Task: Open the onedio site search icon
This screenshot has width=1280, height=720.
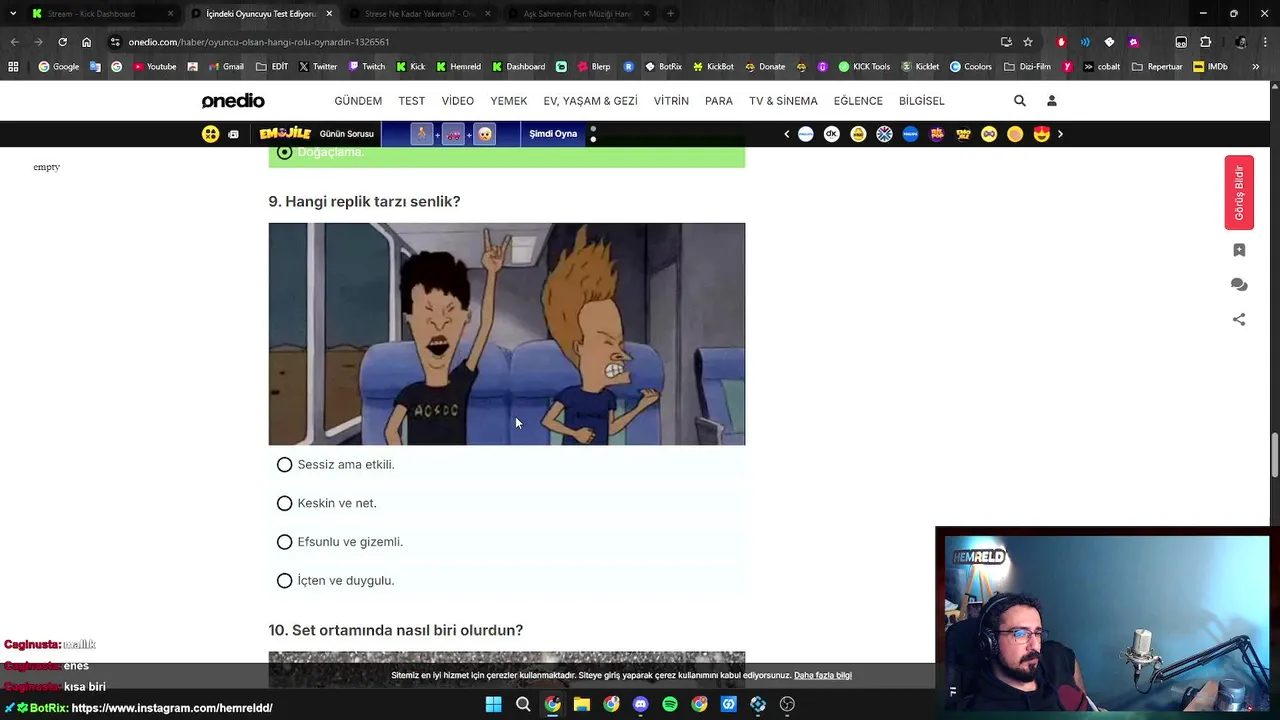Action: coord(1019,101)
